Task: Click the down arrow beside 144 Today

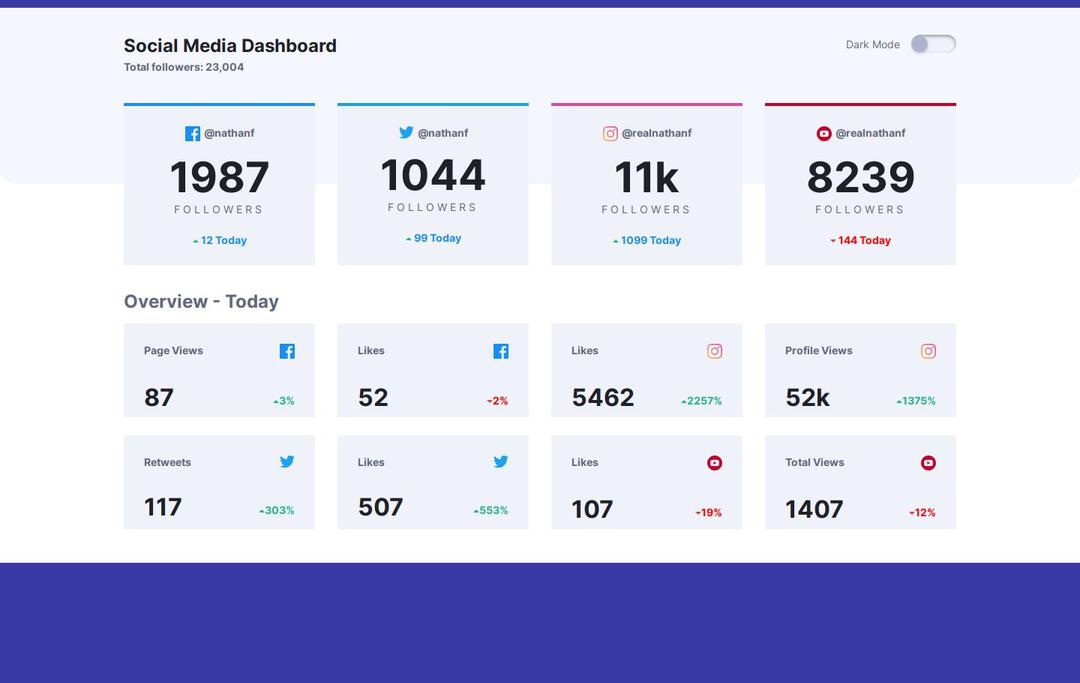Action: (x=833, y=240)
